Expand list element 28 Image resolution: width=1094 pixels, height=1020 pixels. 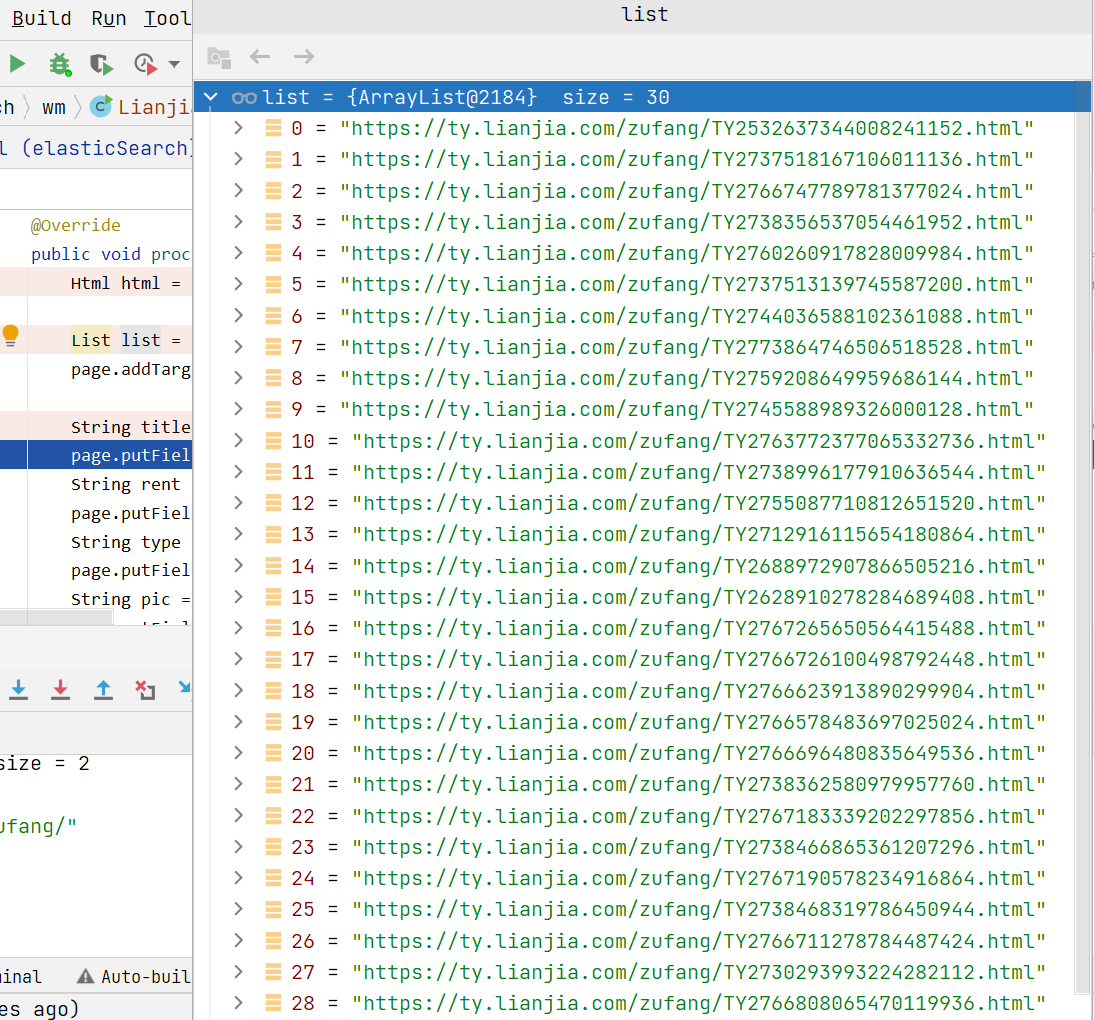tap(239, 1003)
